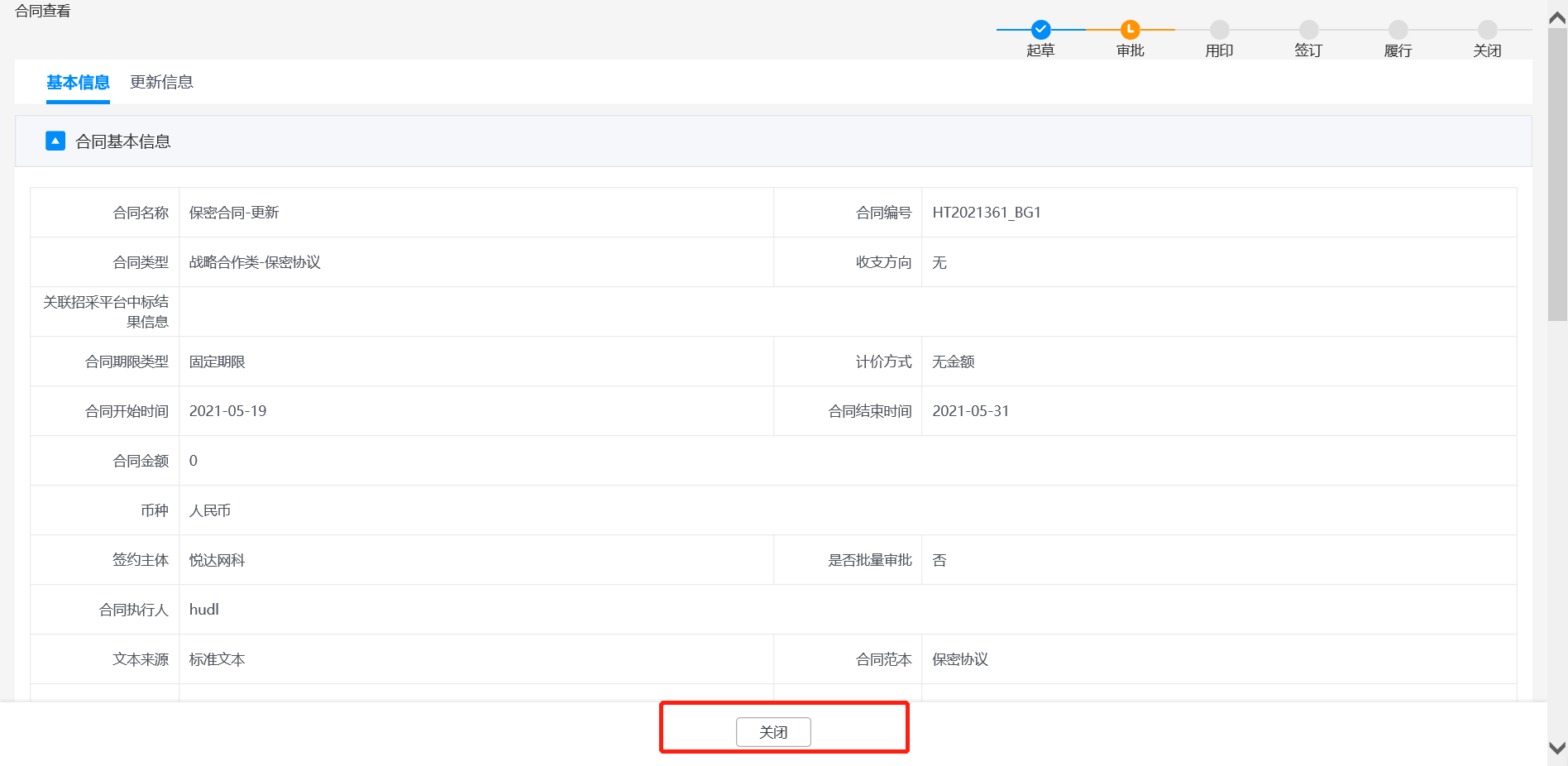The width and height of the screenshot is (1568, 766).
Task: Click the 履行 step circle in progress bar
Action: coord(1398,30)
